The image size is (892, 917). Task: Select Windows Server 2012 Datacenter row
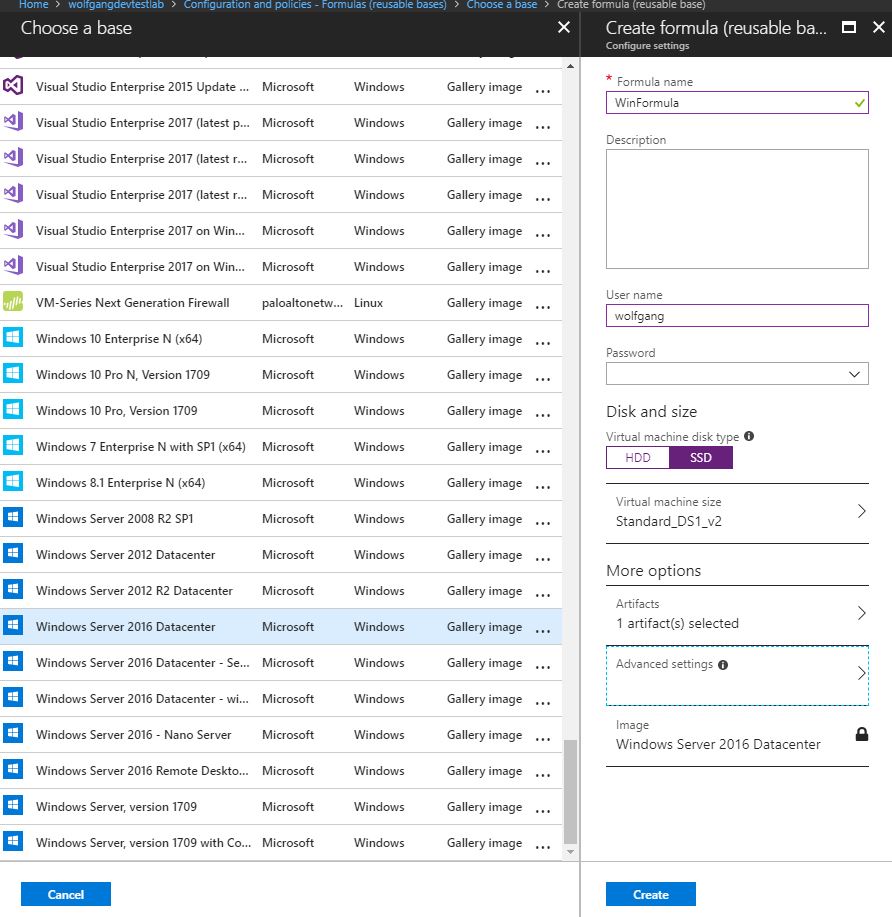281,554
